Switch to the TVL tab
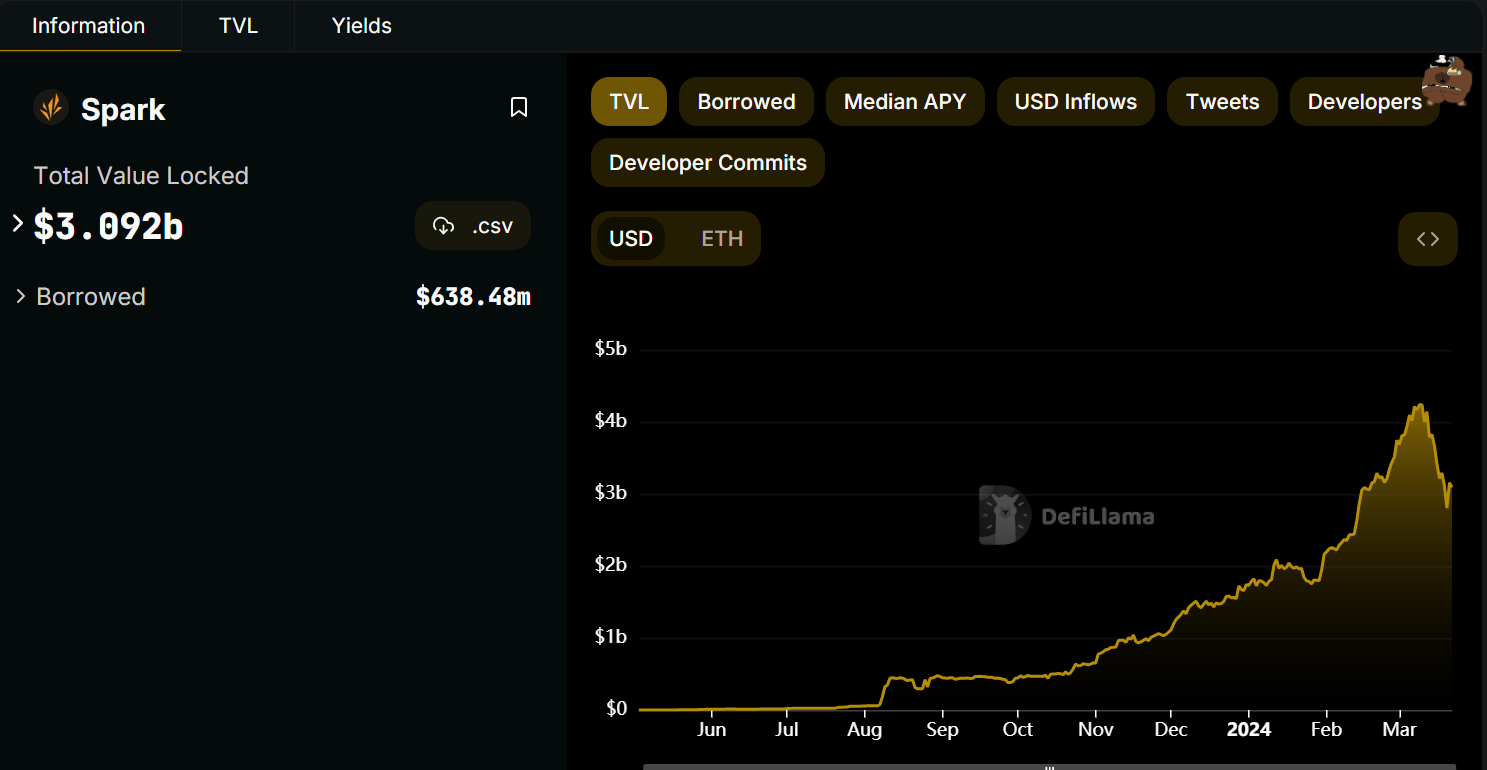Image resolution: width=1487 pixels, height=770 pixels. 238,26
